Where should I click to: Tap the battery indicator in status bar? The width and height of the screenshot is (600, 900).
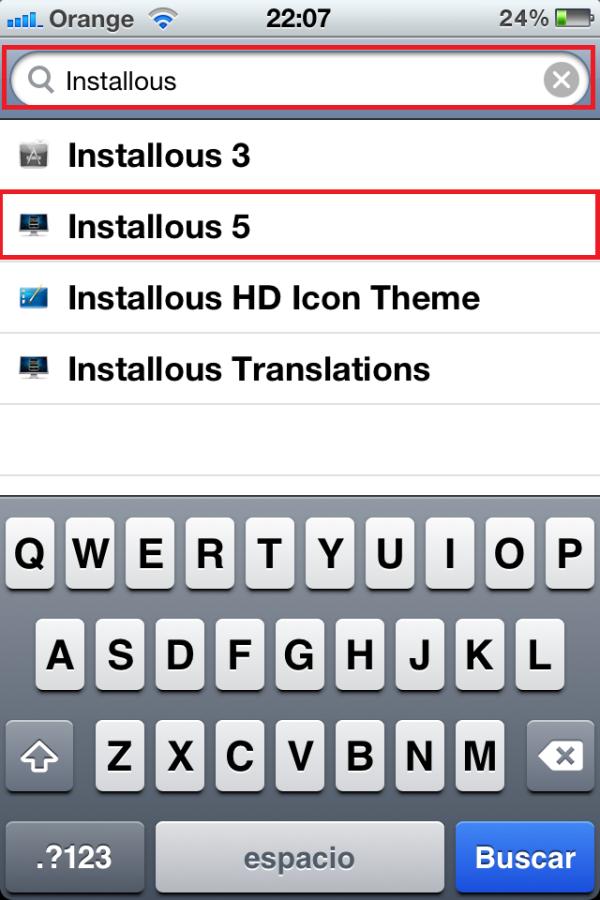coord(573,18)
